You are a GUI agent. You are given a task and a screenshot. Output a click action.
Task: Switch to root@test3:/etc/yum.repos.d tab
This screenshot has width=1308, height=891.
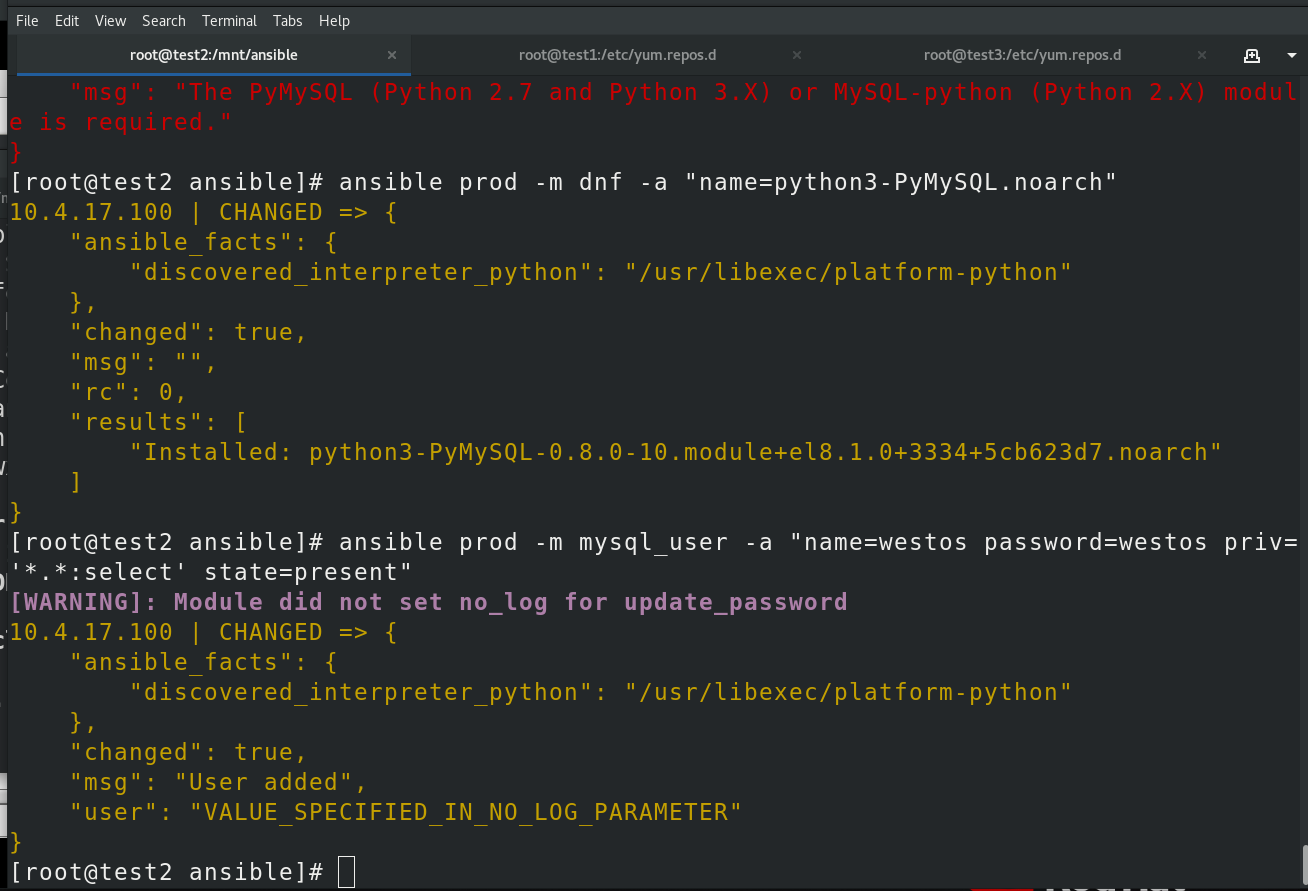click(1022, 55)
